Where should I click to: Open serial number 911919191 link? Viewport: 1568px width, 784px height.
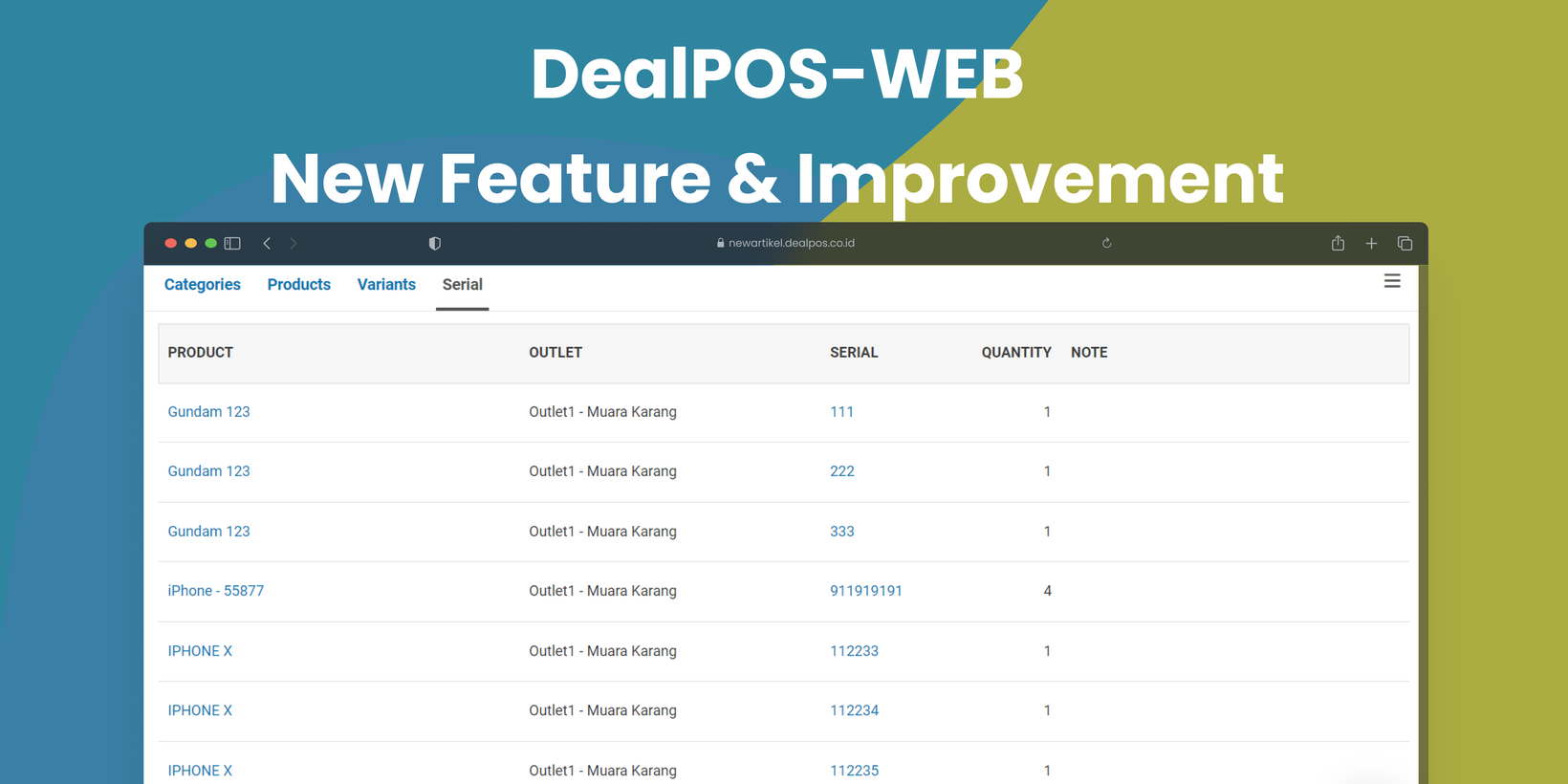click(x=866, y=591)
